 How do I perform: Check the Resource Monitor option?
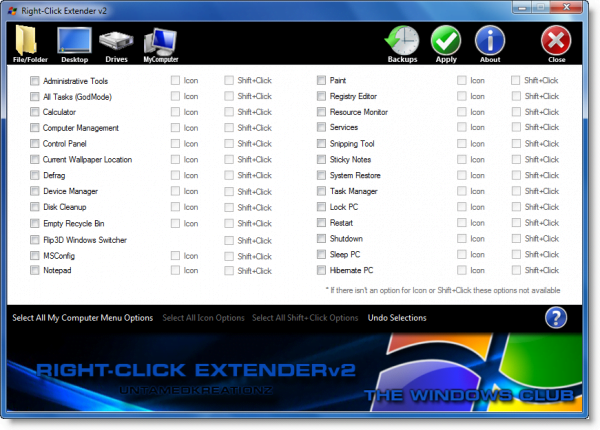tap(321, 112)
